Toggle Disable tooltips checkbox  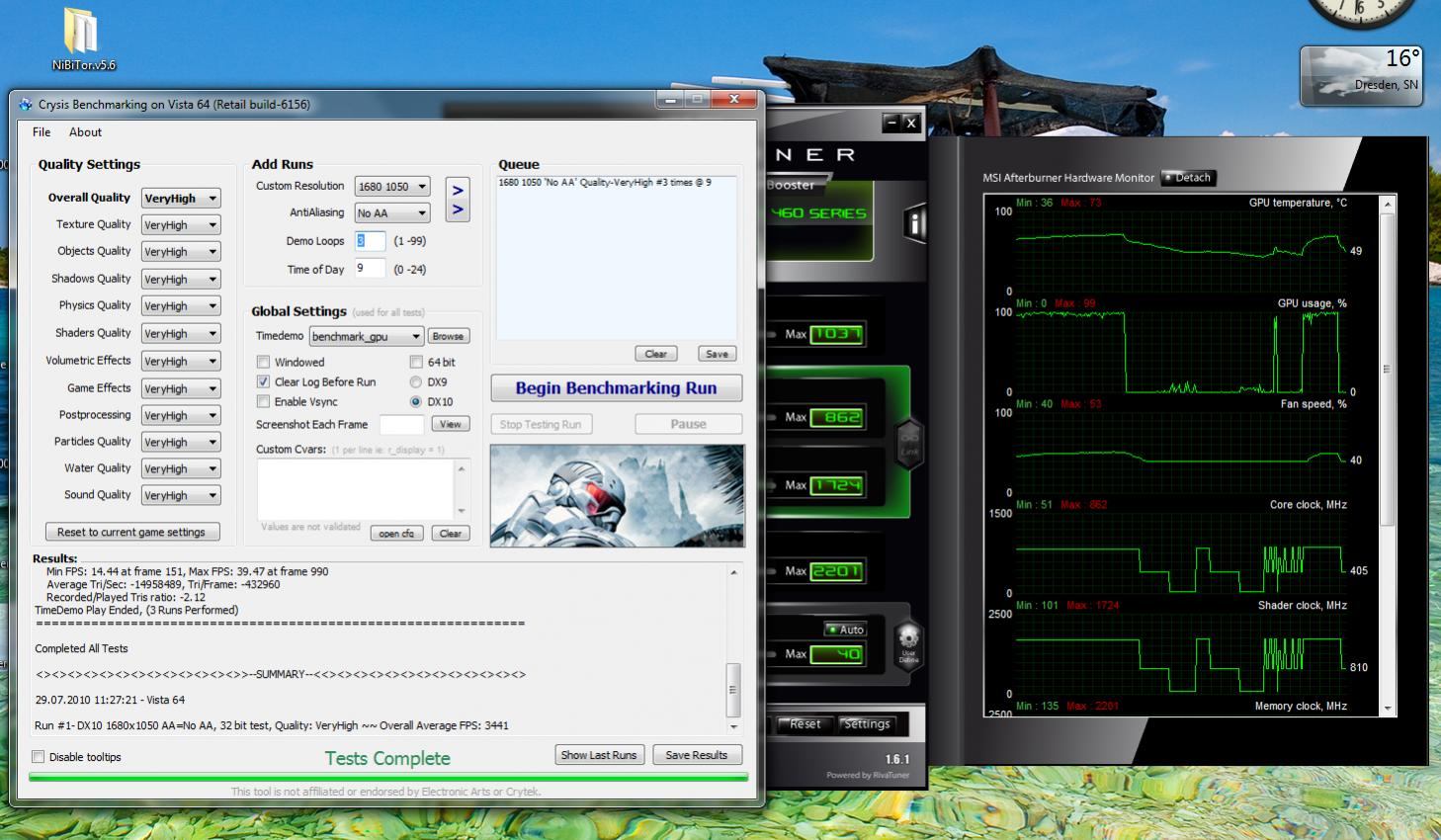(x=39, y=757)
